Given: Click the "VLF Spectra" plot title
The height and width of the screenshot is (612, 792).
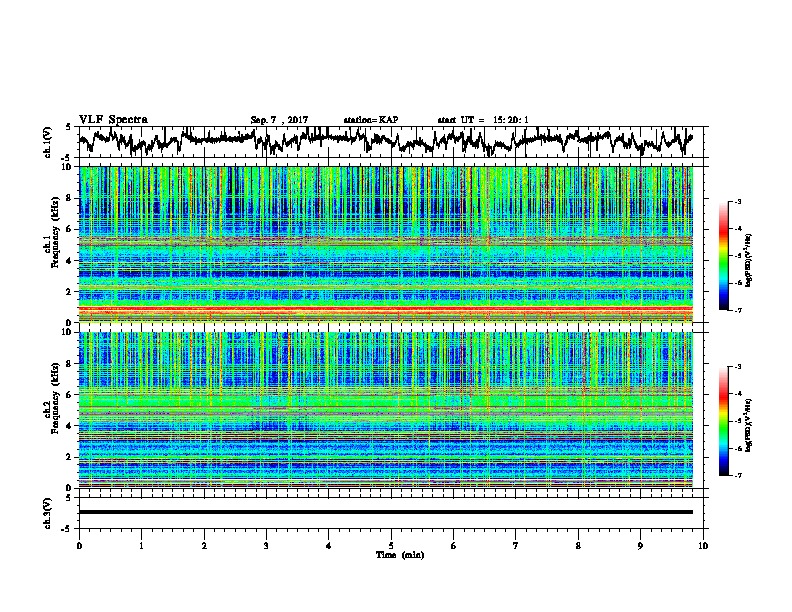Looking at the screenshot, I should tap(113, 120).
